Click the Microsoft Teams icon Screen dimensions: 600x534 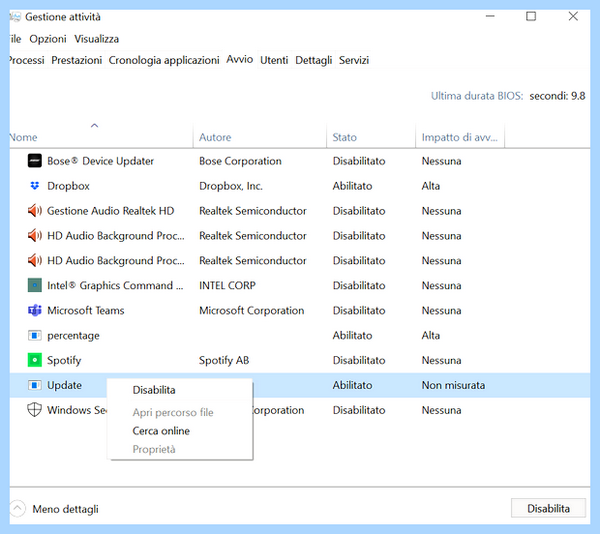(x=34, y=310)
